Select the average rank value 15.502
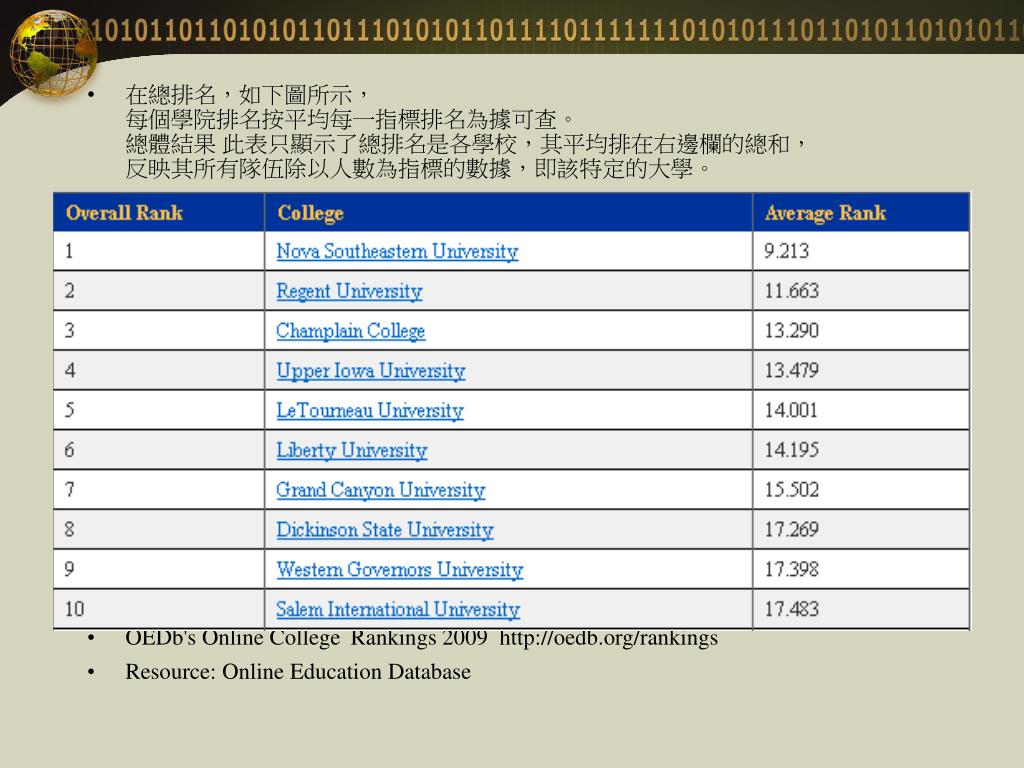Viewport: 1024px width, 768px height. 792,490
